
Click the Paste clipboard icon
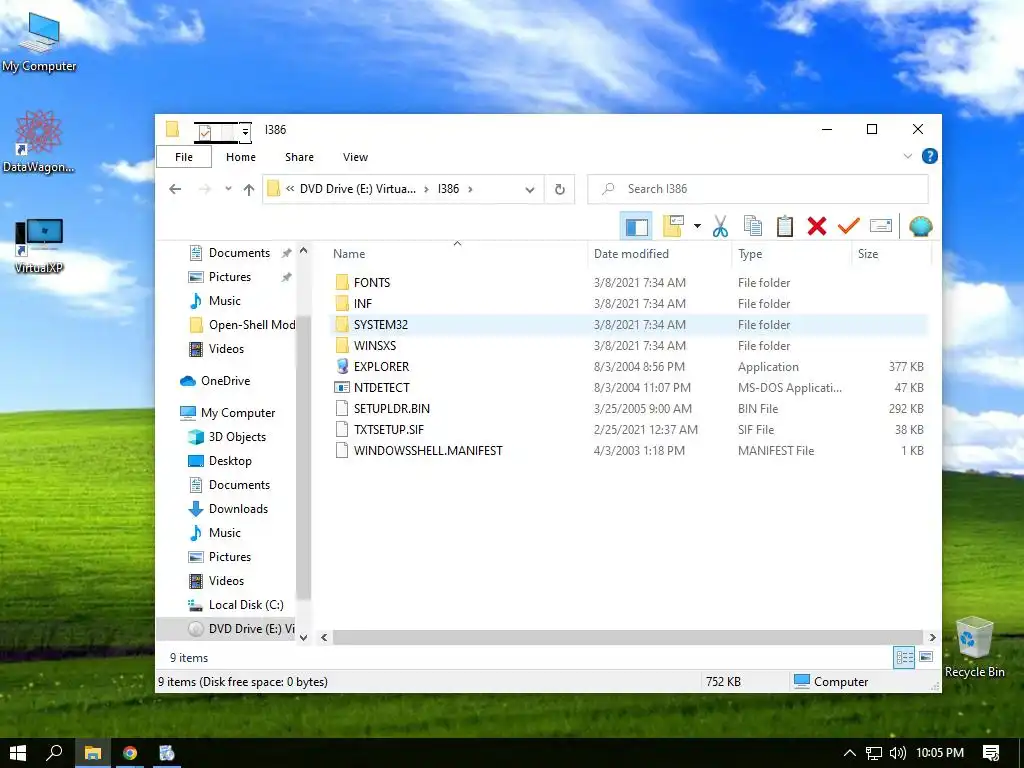pyautogui.click(x=784, y=227)
